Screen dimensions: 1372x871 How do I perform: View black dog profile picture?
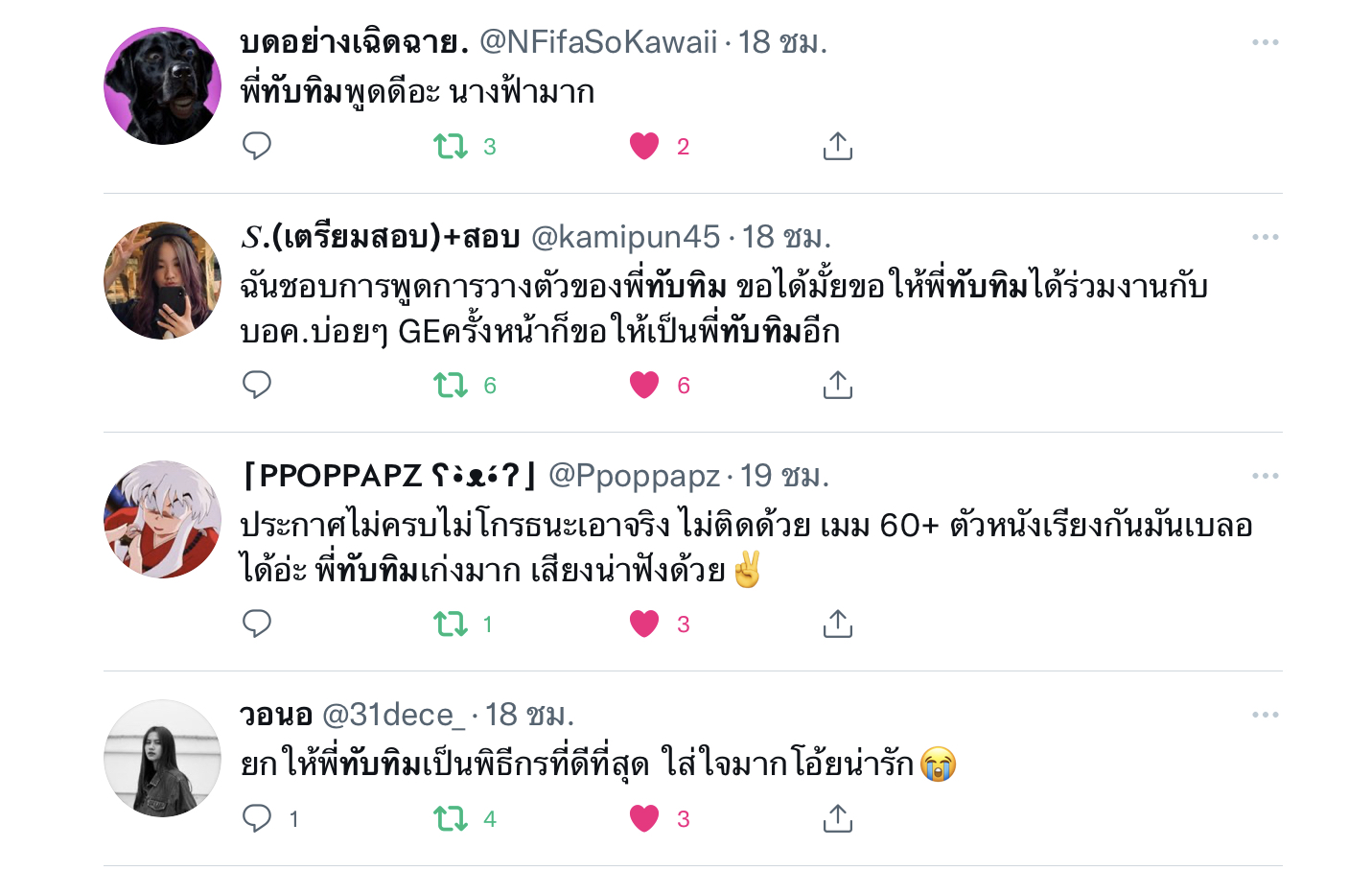pyautogui.click(x=162, y=85)
